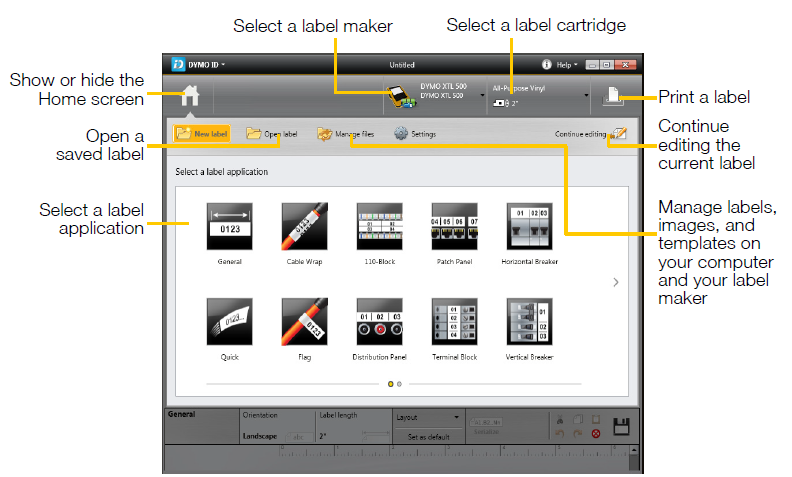Click the Cut scissors icon
Image resolution: width=792 pixels, height=477 pixels.
pos(560,419)
